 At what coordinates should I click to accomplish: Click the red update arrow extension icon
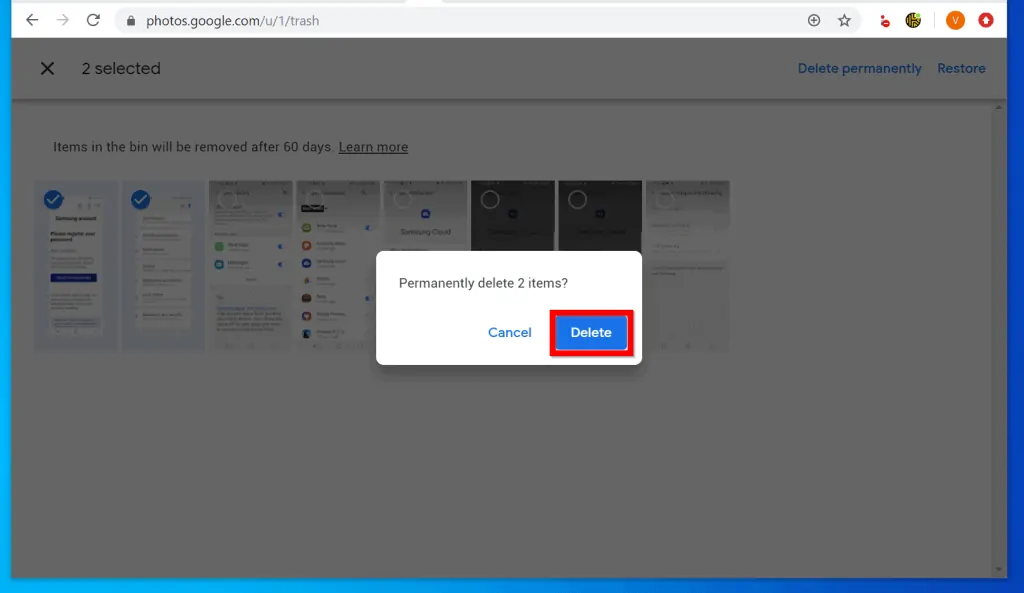986,20
